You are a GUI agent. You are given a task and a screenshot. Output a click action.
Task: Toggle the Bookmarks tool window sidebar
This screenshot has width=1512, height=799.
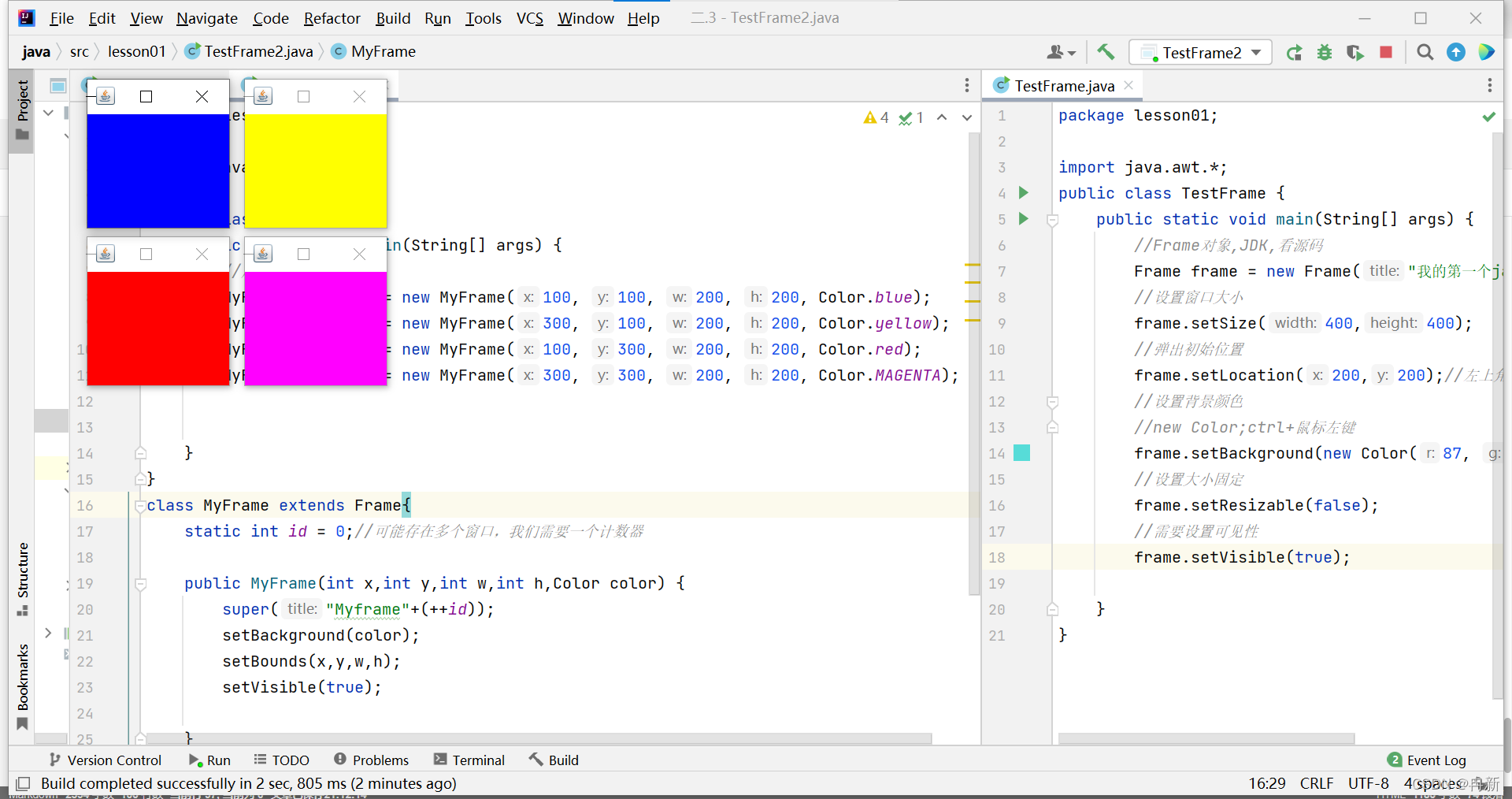point(22,686)
